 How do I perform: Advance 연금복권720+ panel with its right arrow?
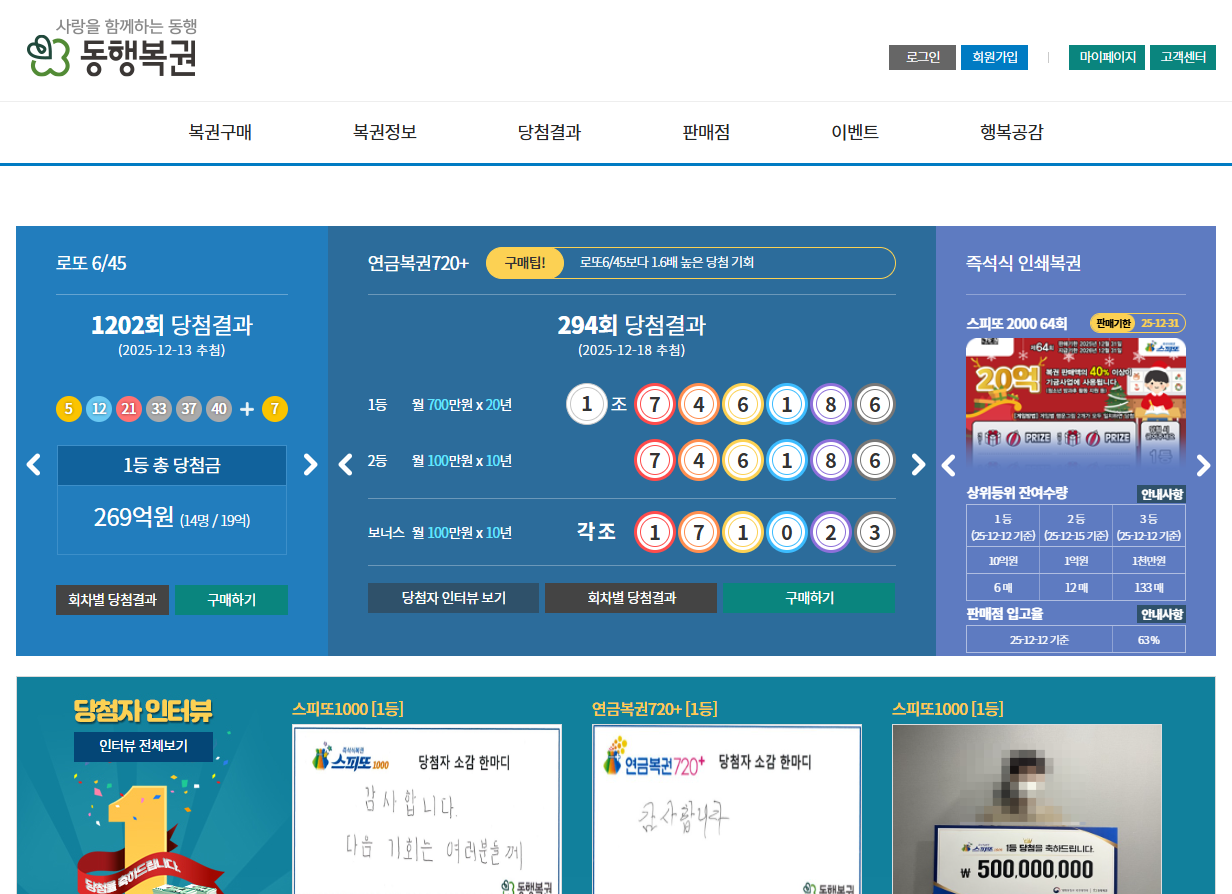pyautogui.click(x=918, y=464)
